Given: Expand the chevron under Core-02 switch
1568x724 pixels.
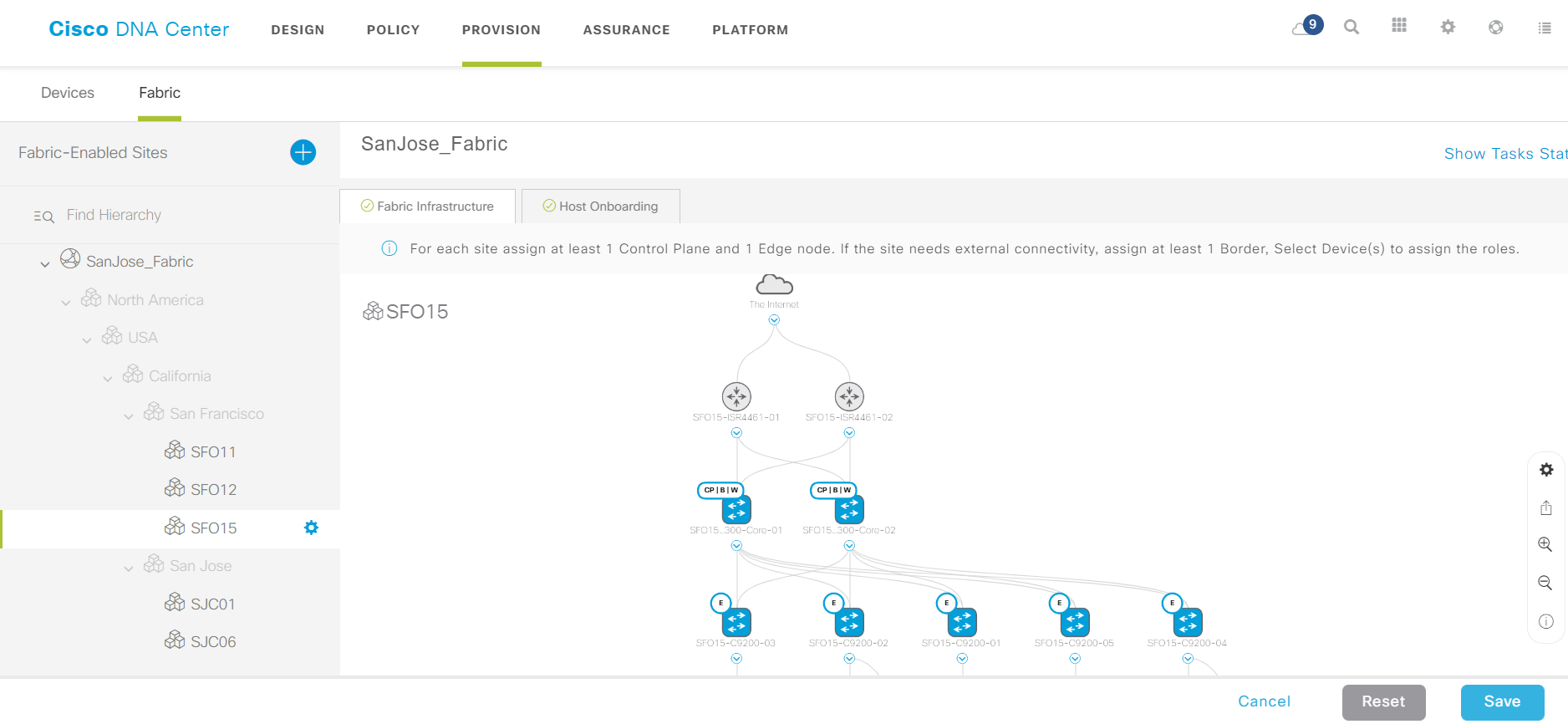Looking at the screenshot, I should (x=849, y=546).
